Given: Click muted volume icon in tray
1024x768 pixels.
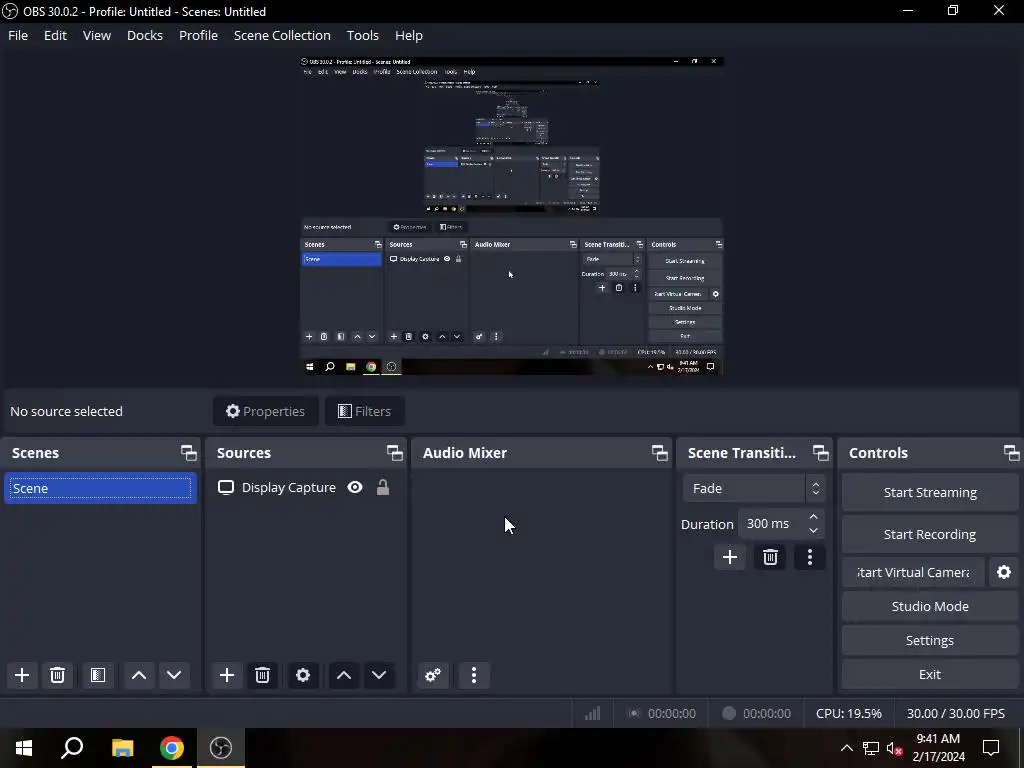Looking at the screenshot, I should tap(895, 748).
